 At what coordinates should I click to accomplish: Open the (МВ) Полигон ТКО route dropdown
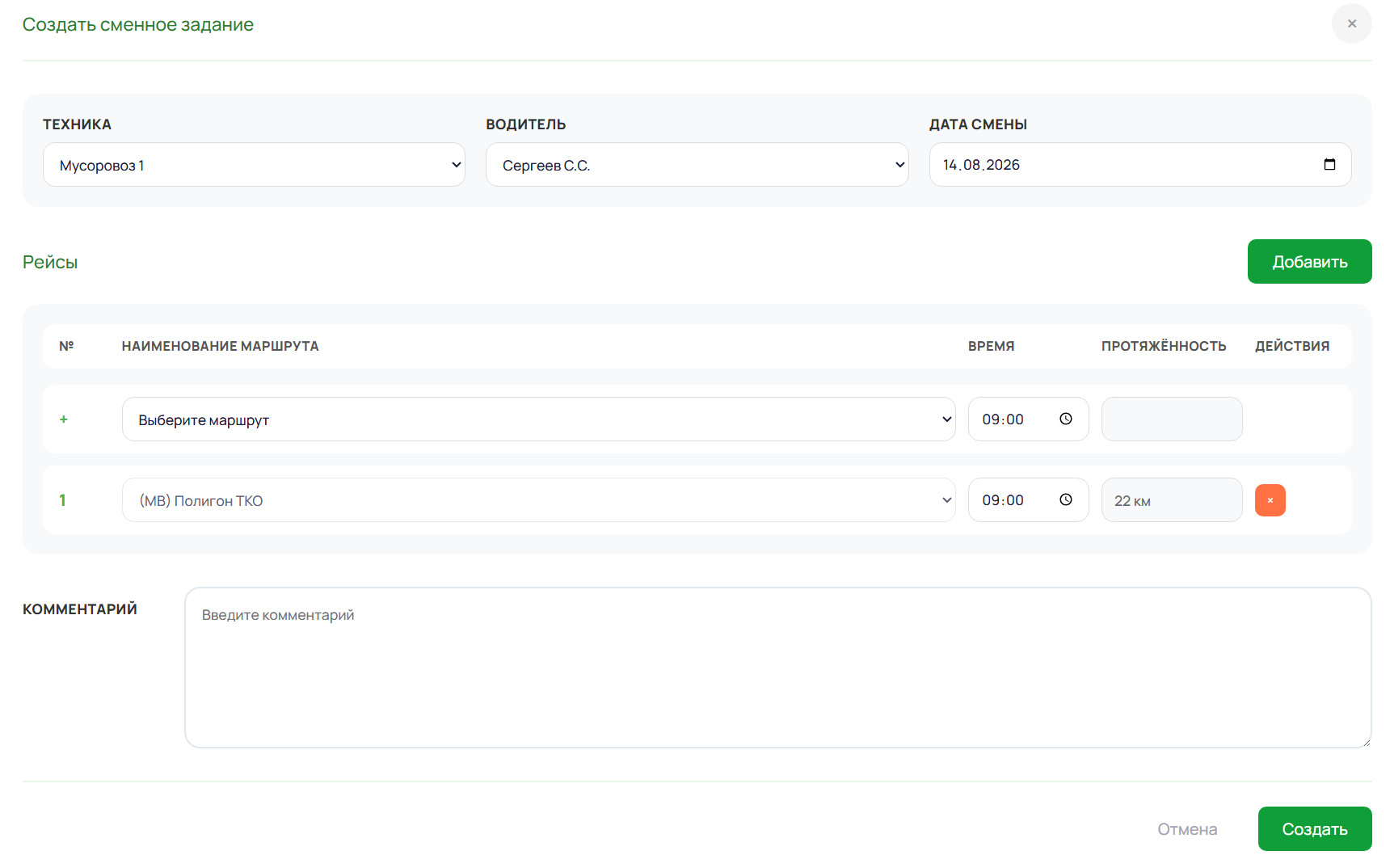pyautogui.click(x=538, y=500)
